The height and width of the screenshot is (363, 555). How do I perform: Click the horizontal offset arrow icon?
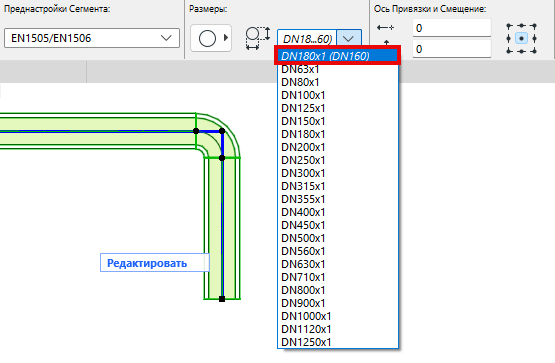(x=385, y=28)
